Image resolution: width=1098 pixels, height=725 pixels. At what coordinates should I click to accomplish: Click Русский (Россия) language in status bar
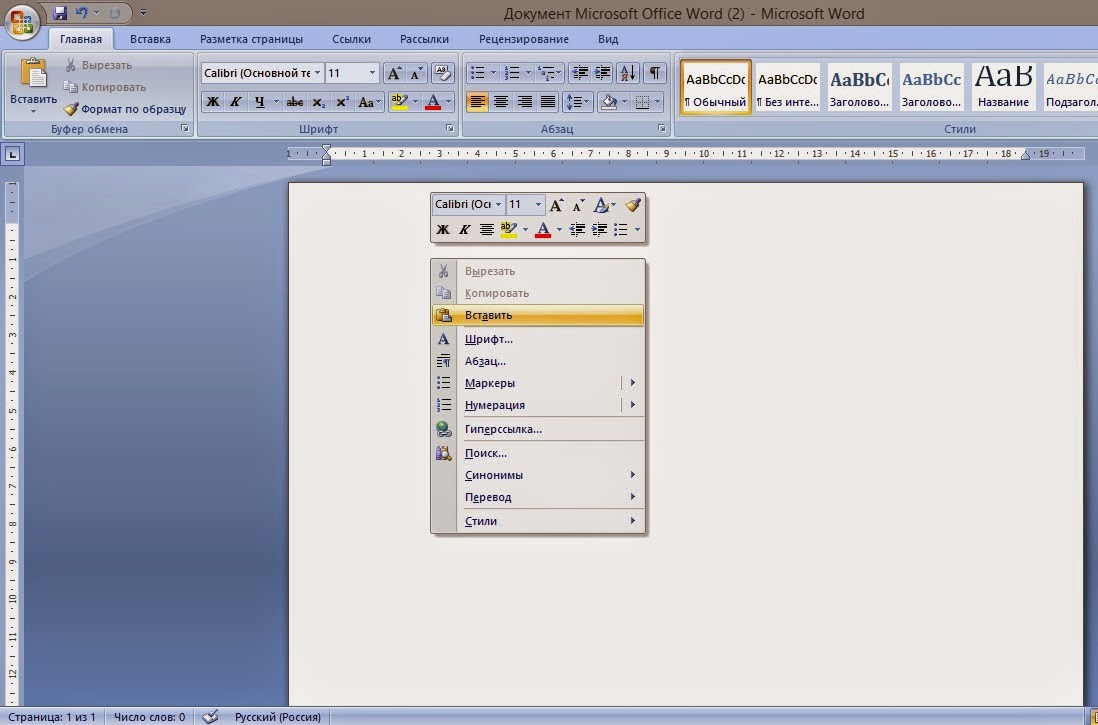pos(278,717)
